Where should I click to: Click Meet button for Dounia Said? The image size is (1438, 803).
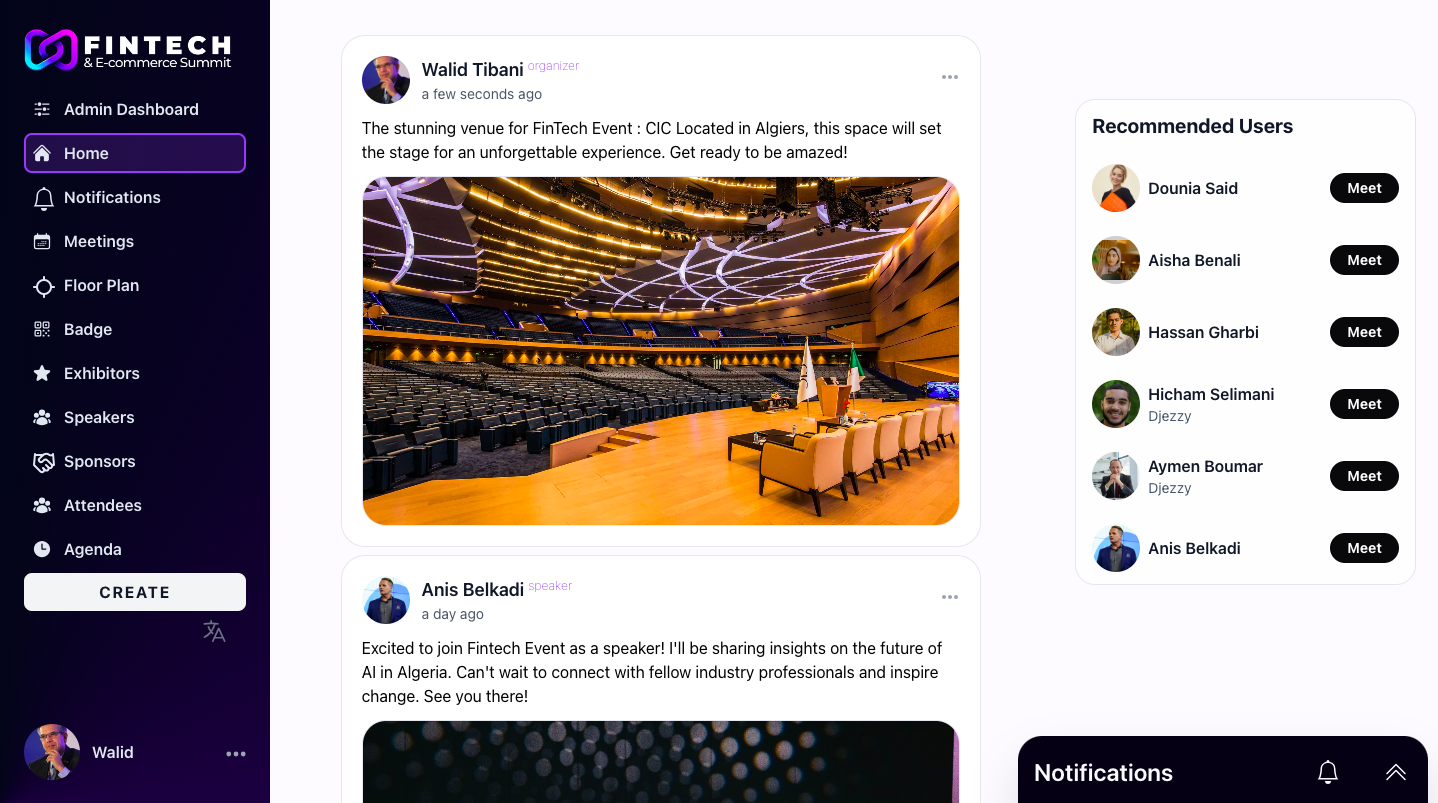[x=1363, y=188]
